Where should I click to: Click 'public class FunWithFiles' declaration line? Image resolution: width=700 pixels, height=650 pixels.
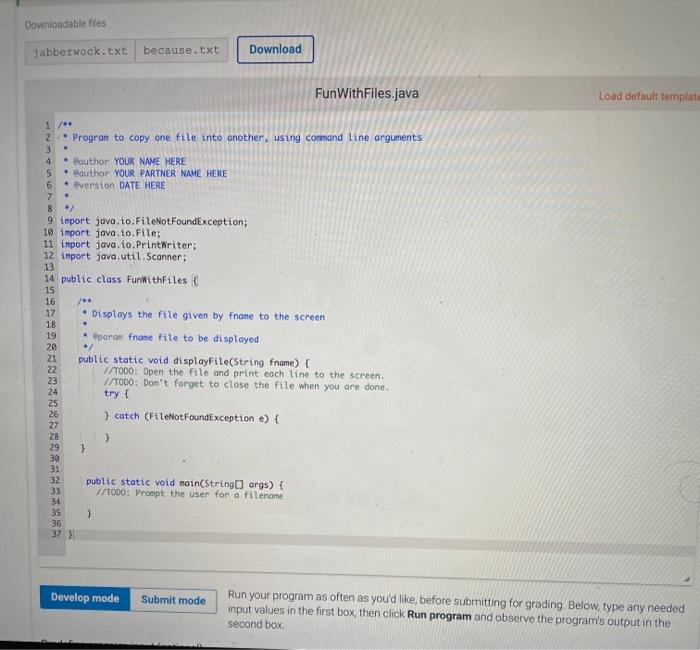[x=129, y=279]
